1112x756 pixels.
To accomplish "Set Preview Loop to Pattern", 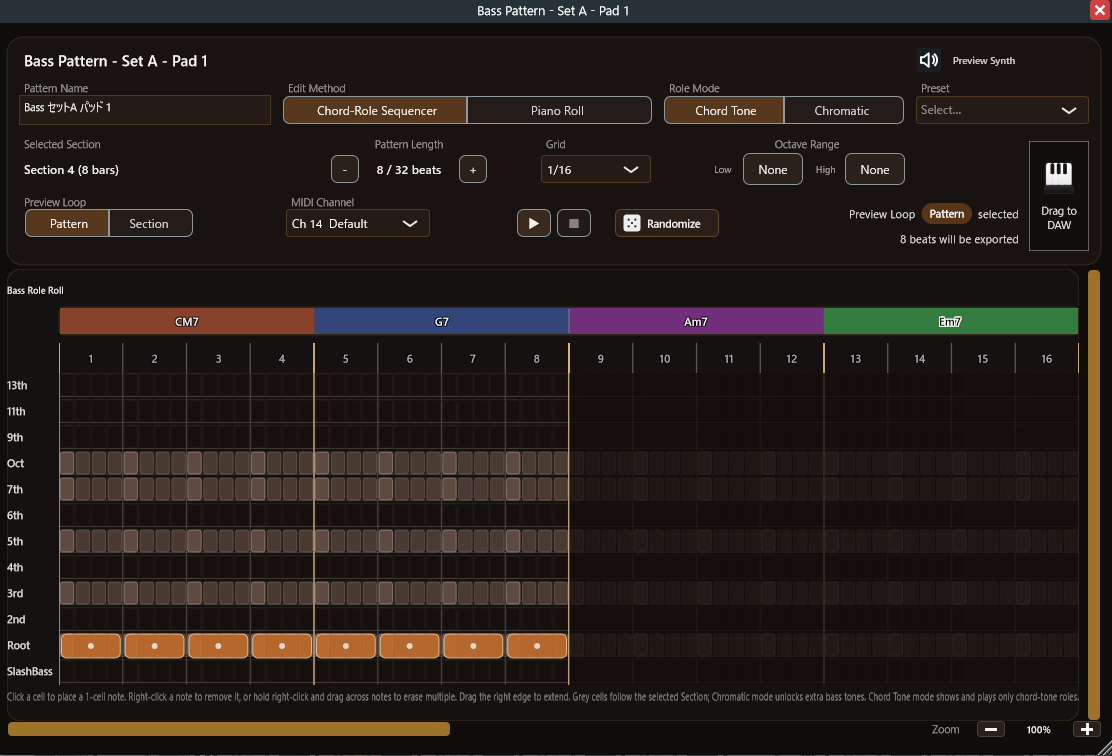I will click(x=67, y=223).
